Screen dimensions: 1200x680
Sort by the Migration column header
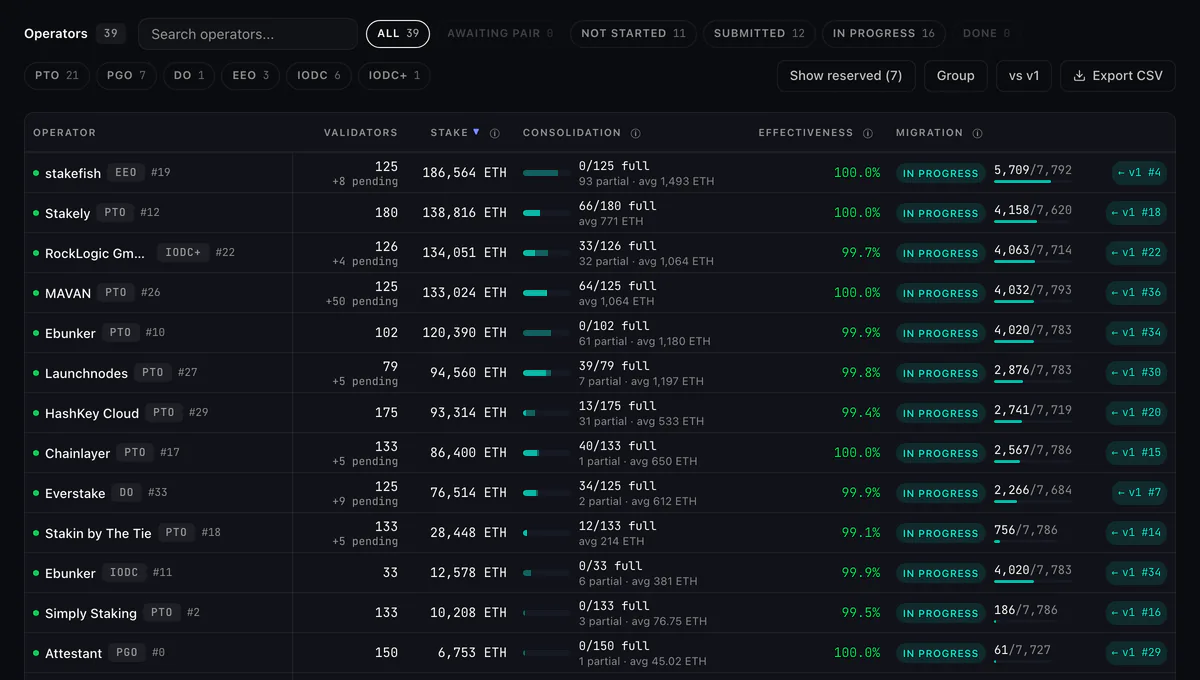tap(929, 133)
